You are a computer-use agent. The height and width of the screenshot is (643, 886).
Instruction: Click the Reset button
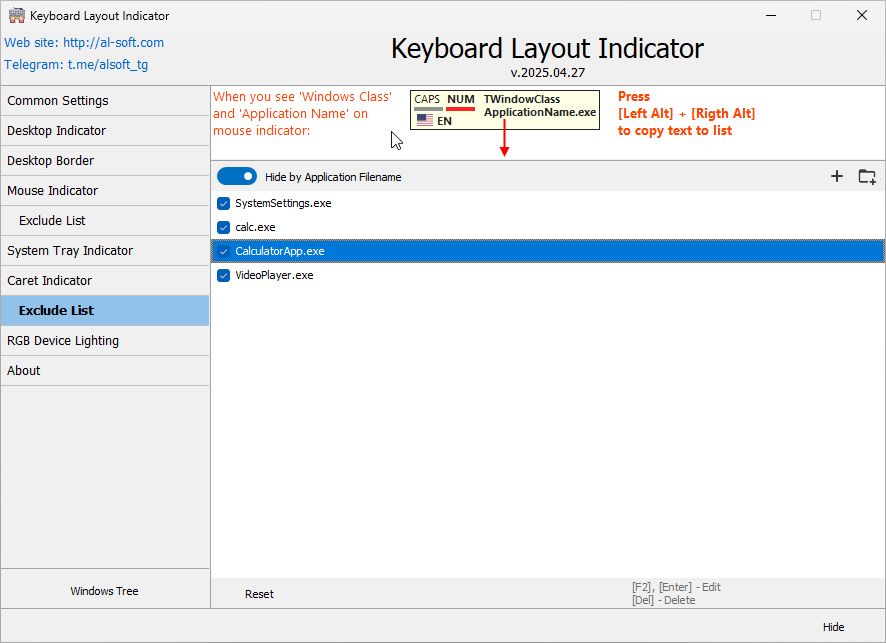click(x=259, y=593)
